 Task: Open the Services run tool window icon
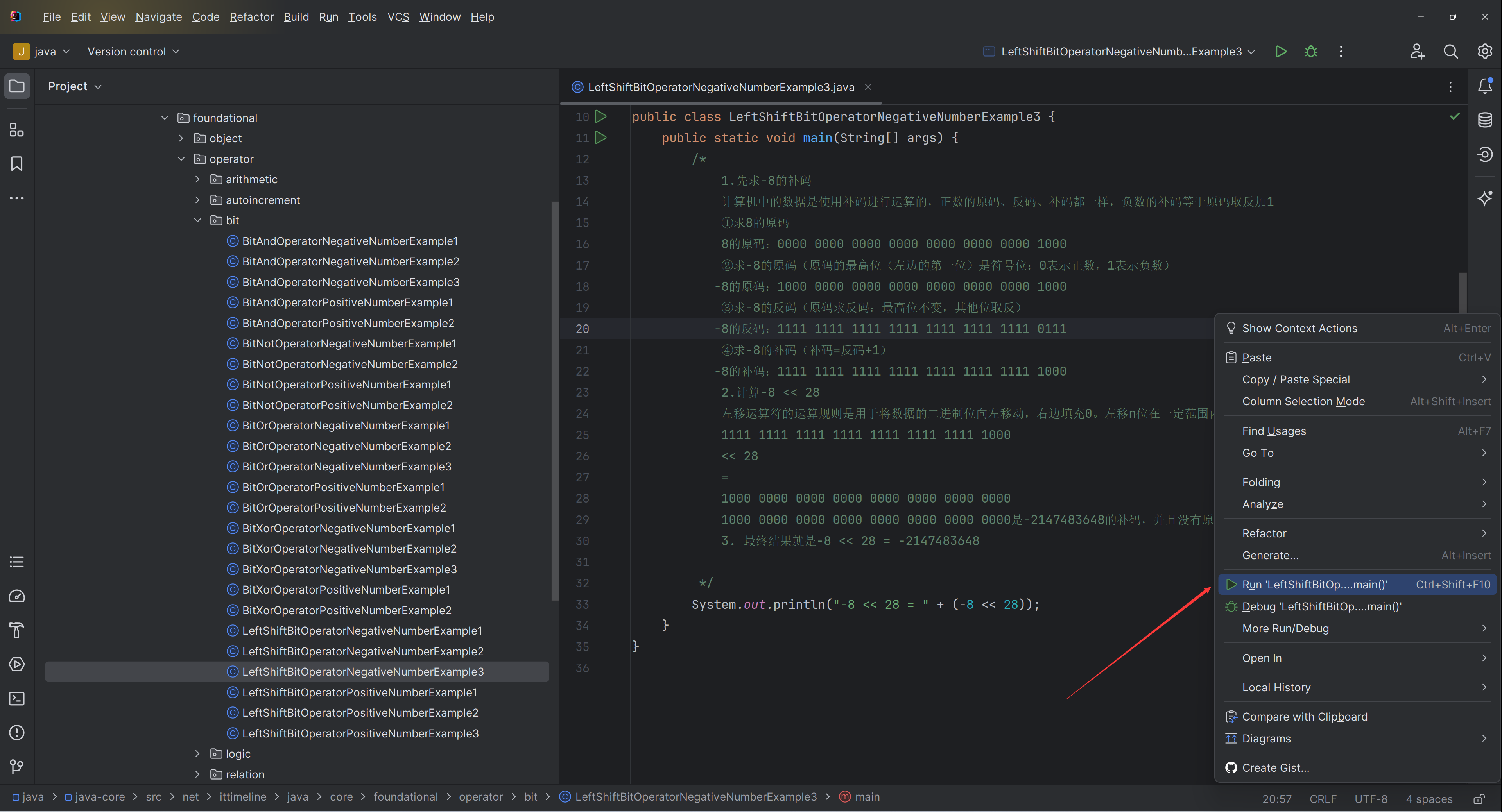pos(17,665)
